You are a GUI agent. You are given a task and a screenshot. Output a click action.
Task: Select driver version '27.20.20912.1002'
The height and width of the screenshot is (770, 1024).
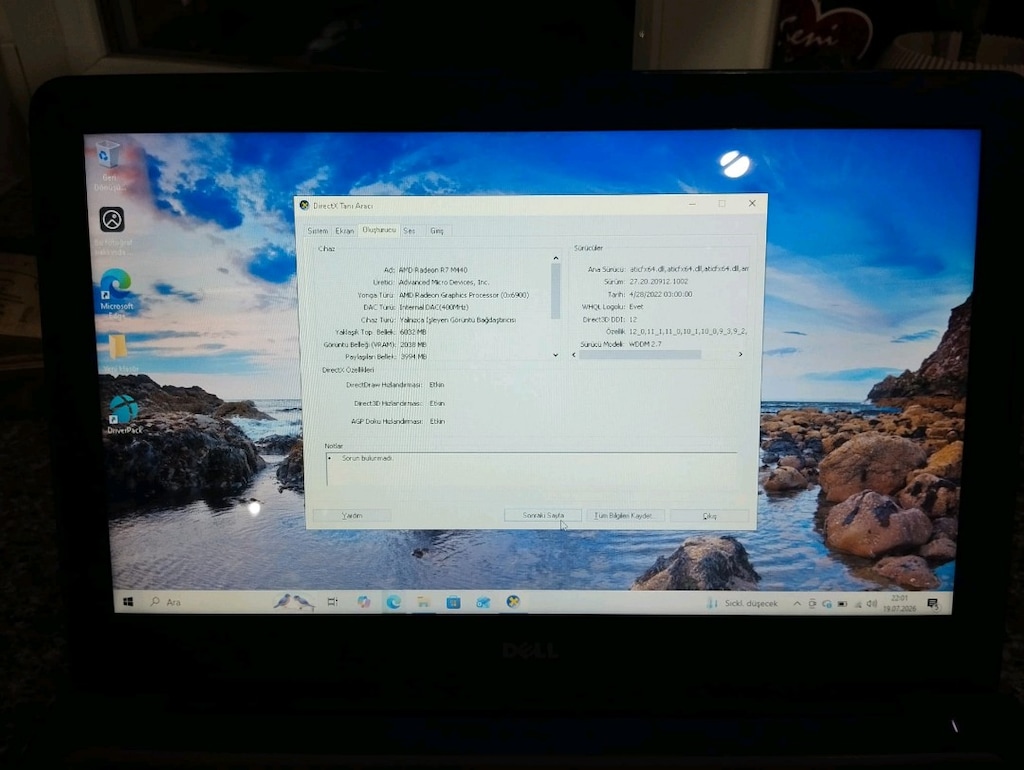click(658, 281)
